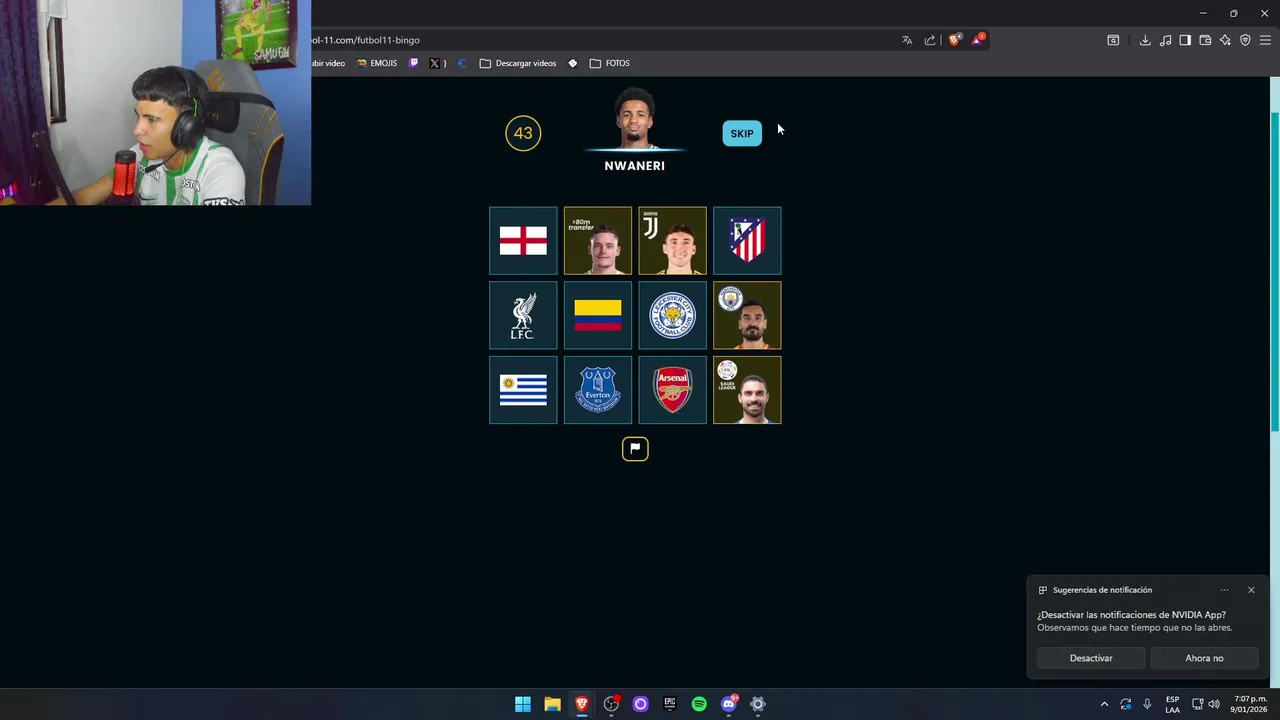Screen dimensions: 1280x720
Task: Select the Everton crest tile
Action: pyautogui.click(x=598, y=390)
